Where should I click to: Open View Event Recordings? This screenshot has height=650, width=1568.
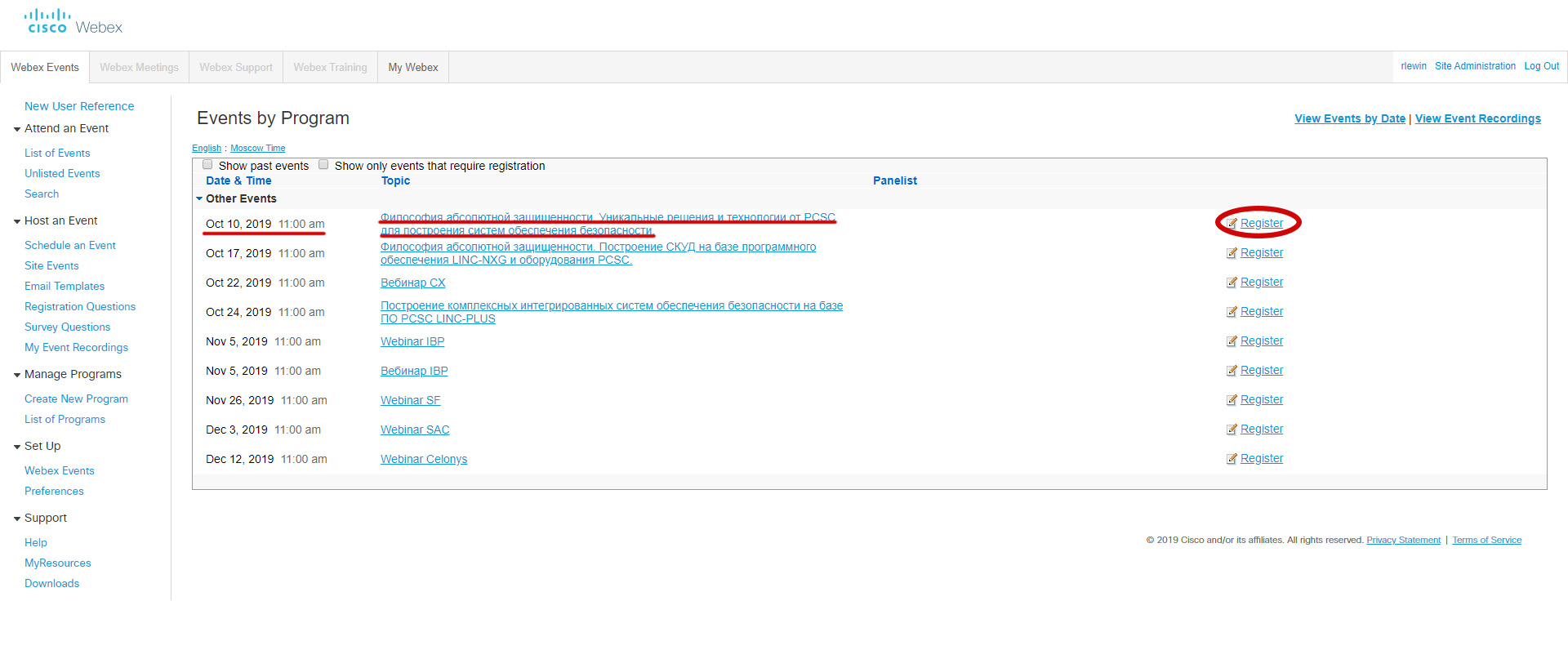coord(1477,118)
